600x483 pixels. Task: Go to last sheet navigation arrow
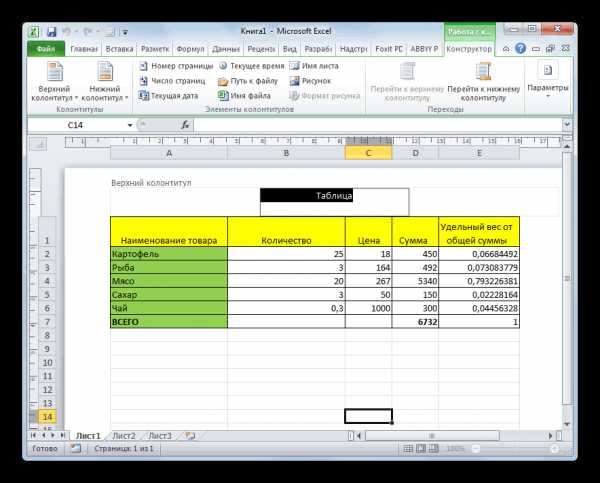(x=62, y=436)
